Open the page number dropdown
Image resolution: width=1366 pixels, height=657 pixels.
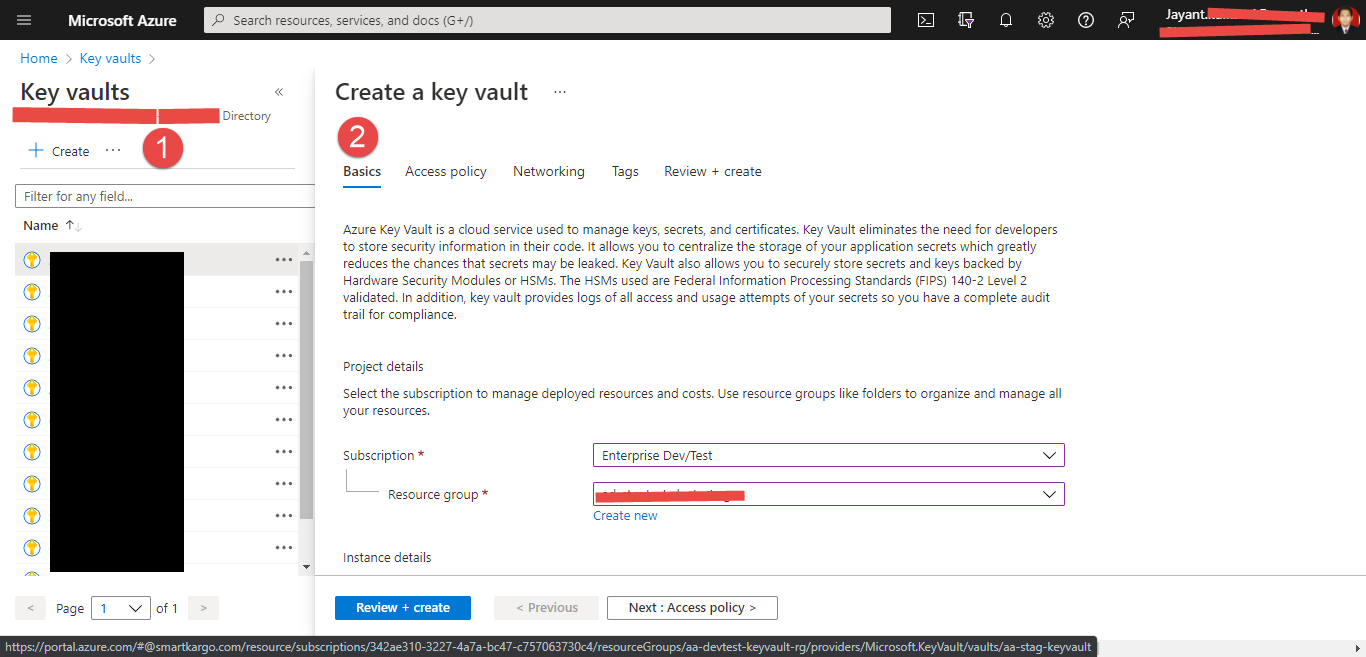point(119,608)
